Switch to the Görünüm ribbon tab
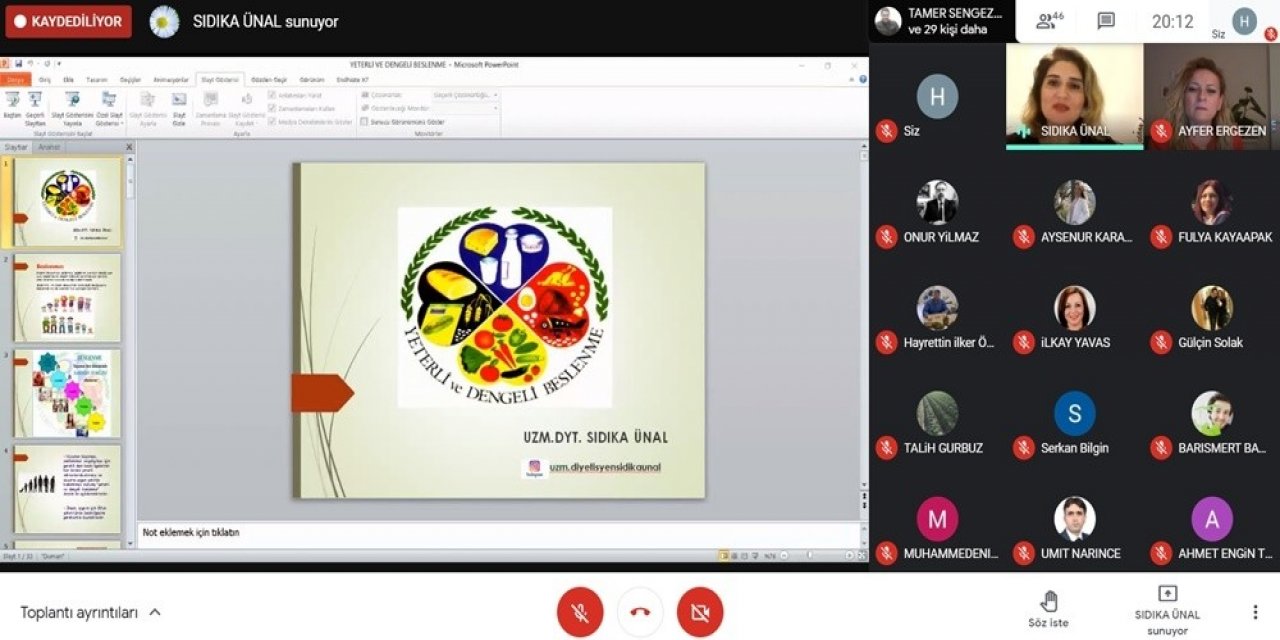 pos(312,79)
